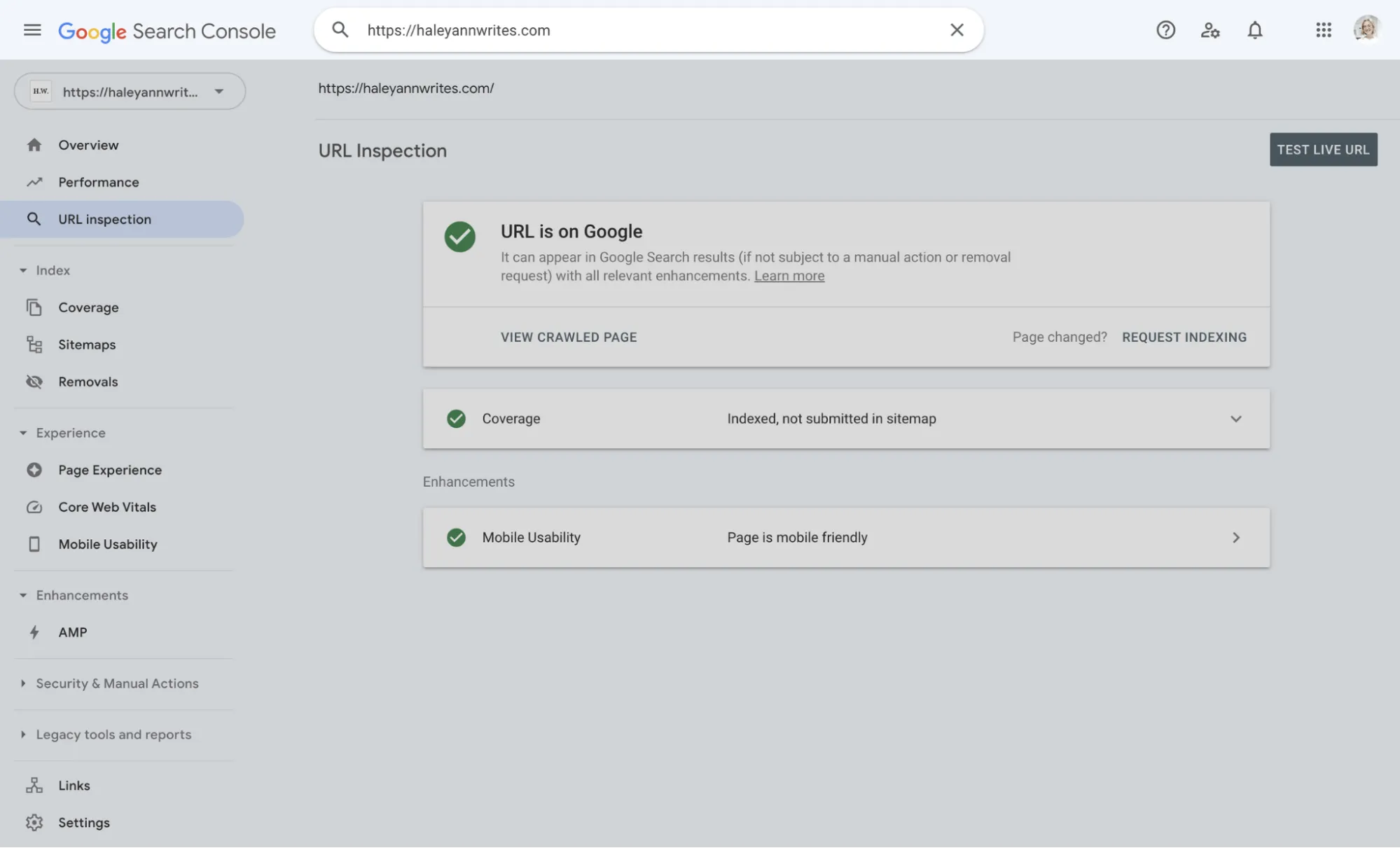Click the Core Web Vitals gauge icon
The height and width of the screenshot is (848, 1400).
coord(34,507)
